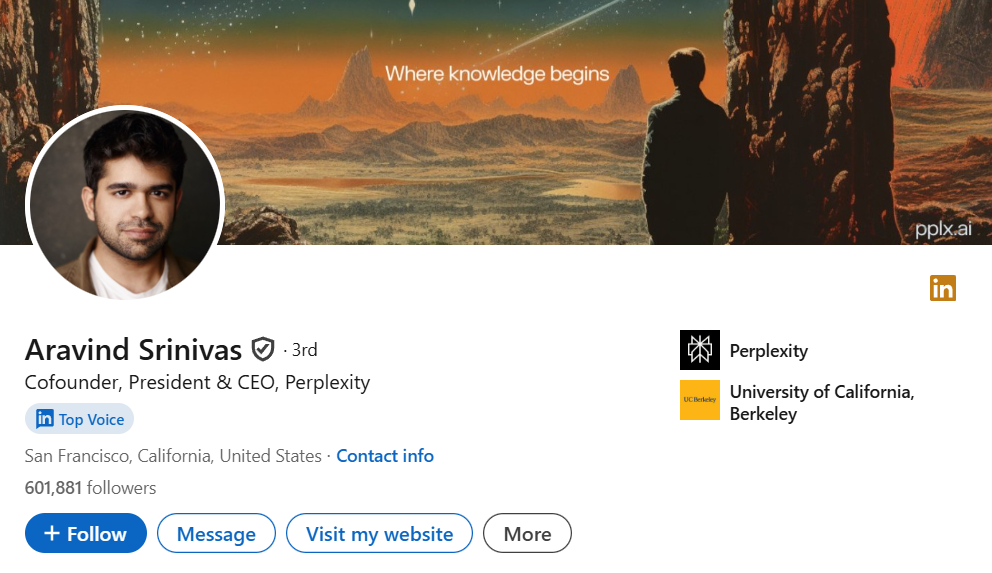Click the UC Berkeley logo icon
992x573 pixels.
(x=699, y=400)
